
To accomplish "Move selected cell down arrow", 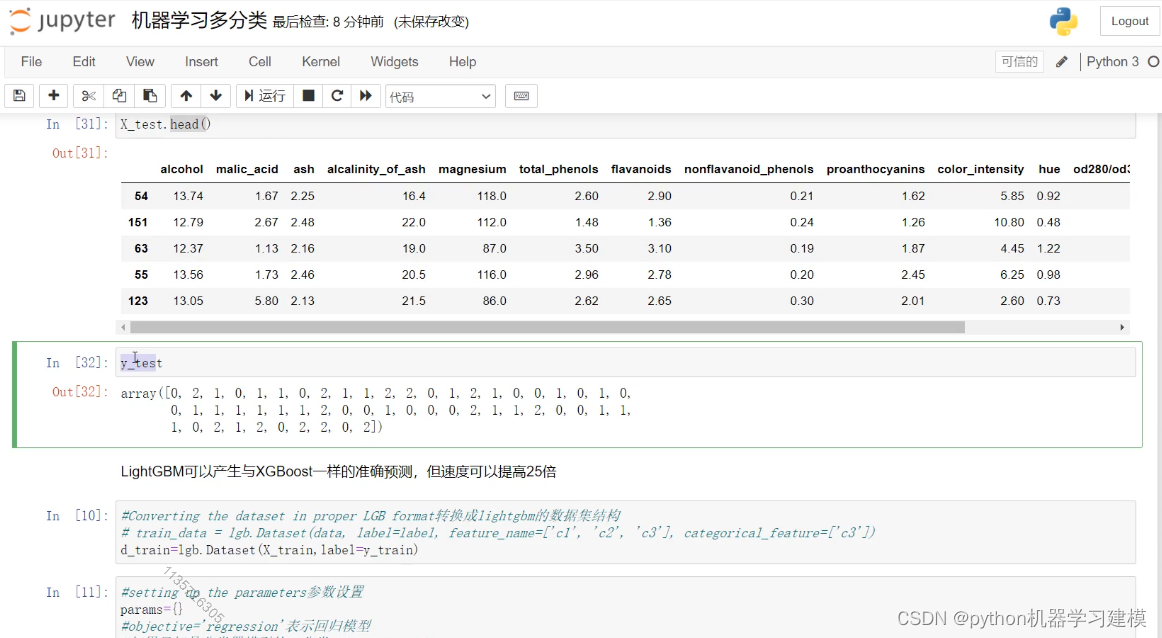I will tap(216, 96).
